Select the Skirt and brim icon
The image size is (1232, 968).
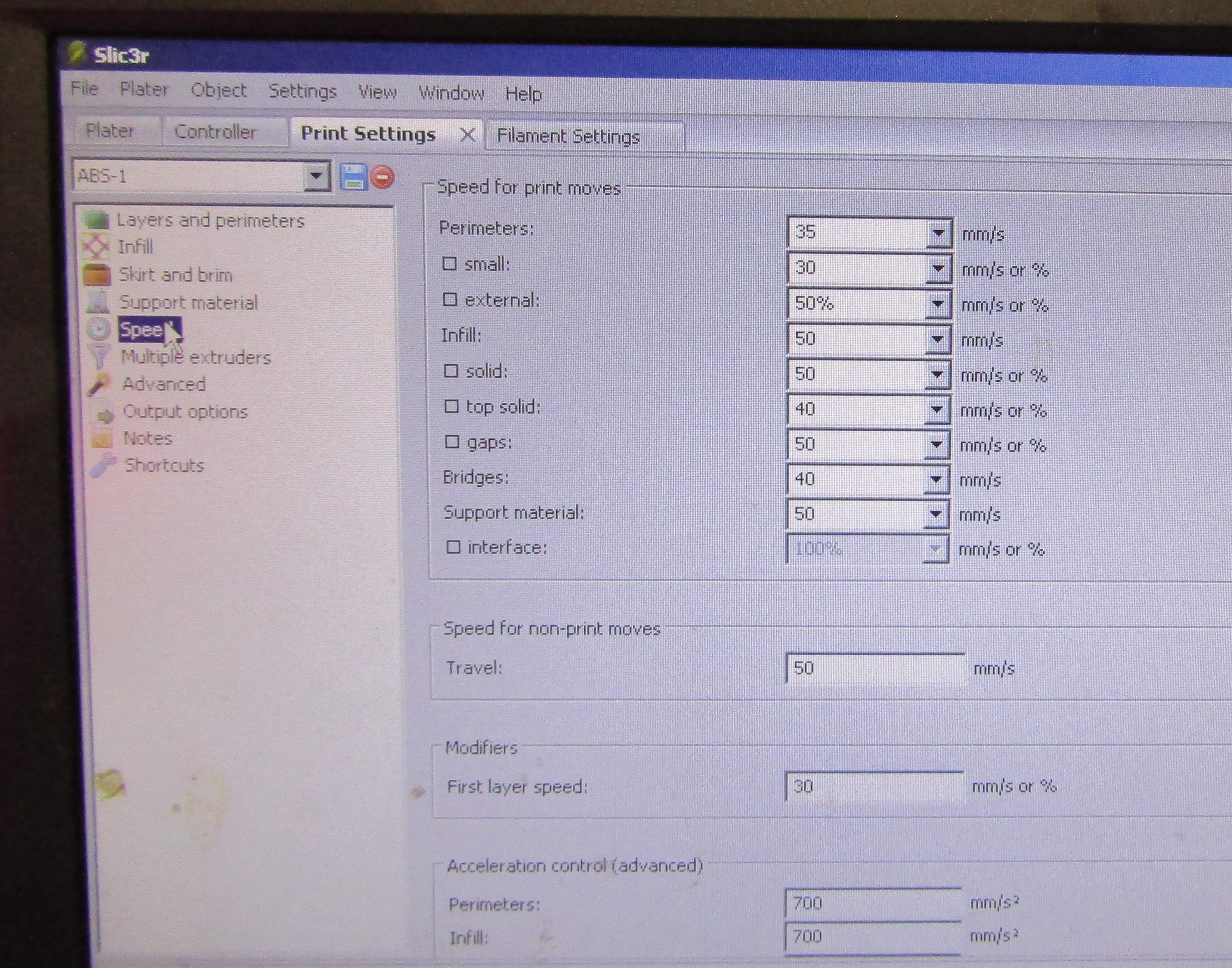pyautogui.click(x=97, y=275)
